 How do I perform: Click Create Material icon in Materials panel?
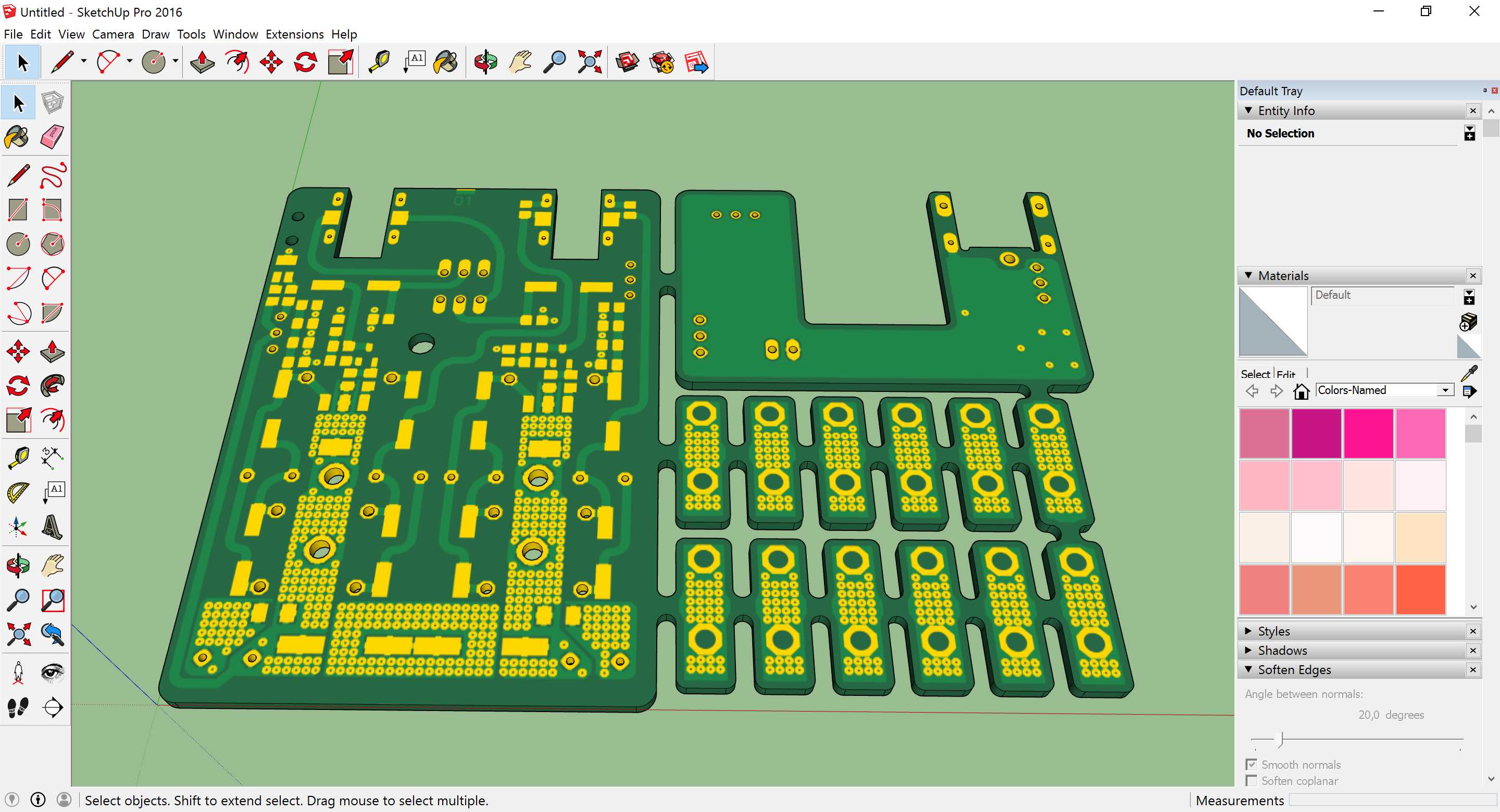click(1469, 321)
